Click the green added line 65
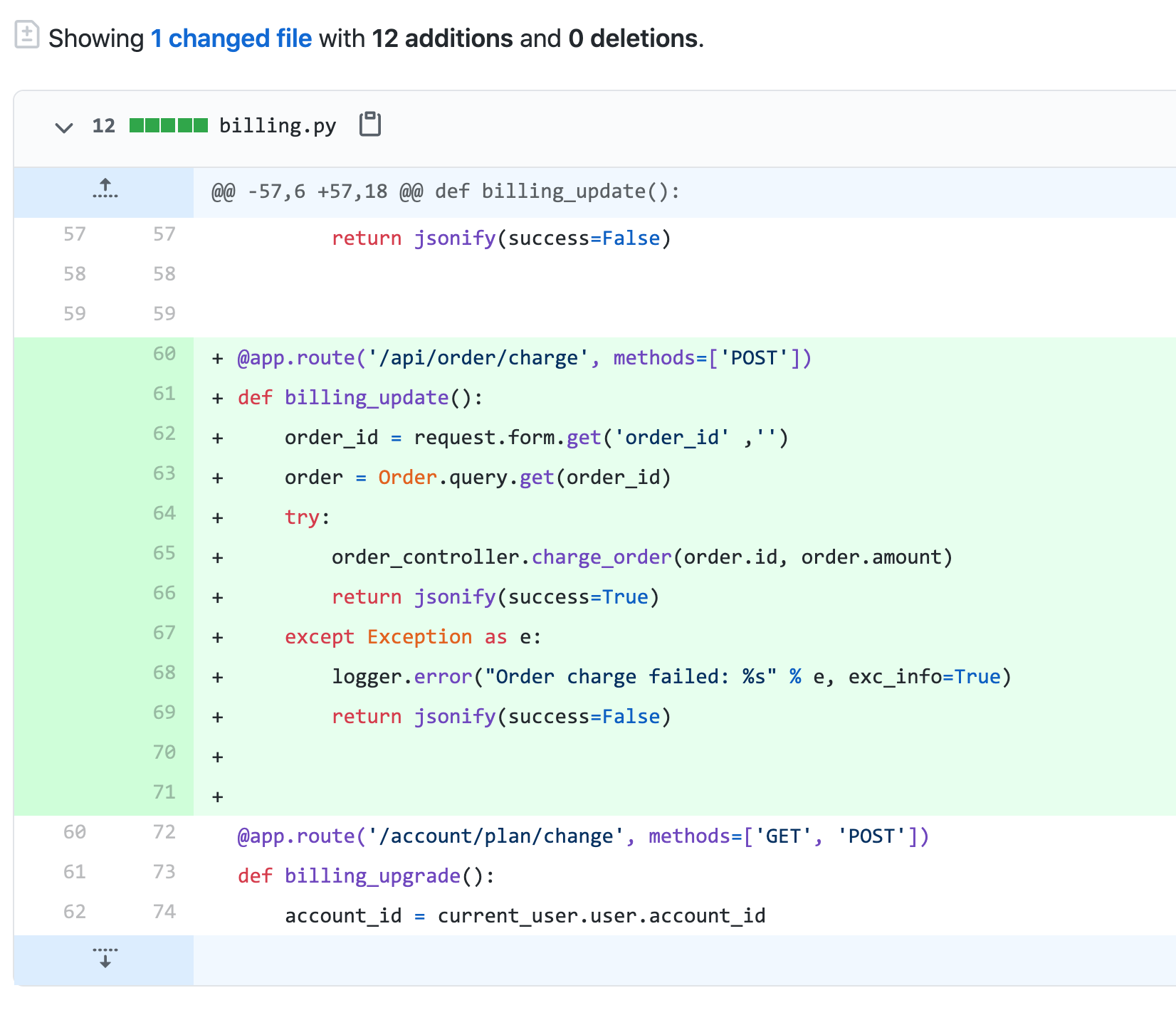This screenshot has width=1176, height=1015. point(641,557)
